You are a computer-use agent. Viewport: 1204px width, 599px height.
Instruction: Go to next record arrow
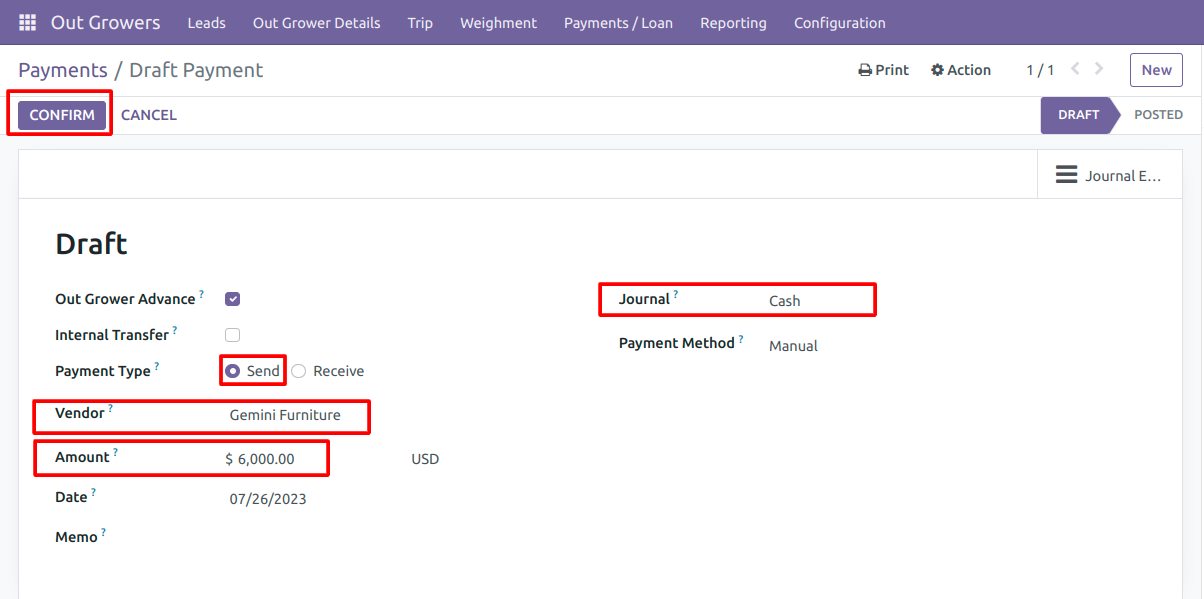point(1100,69)
